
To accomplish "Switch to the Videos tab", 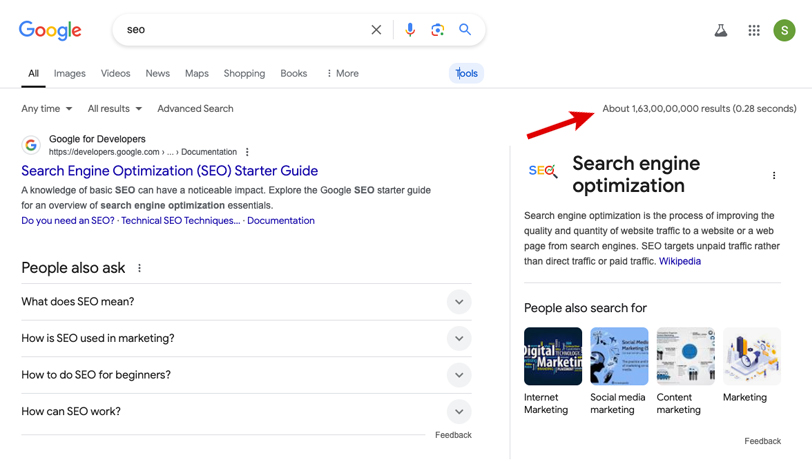I will (x=115, y=74).
